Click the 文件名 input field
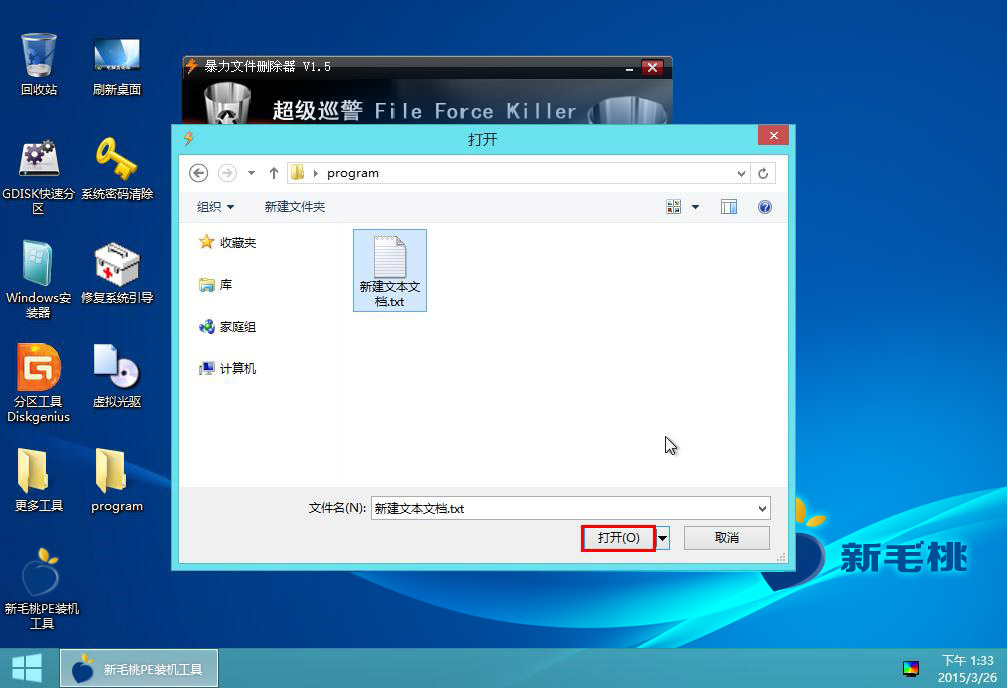Image resolution: width=1007 pixels, height=688 pixels. coord(563,508)
